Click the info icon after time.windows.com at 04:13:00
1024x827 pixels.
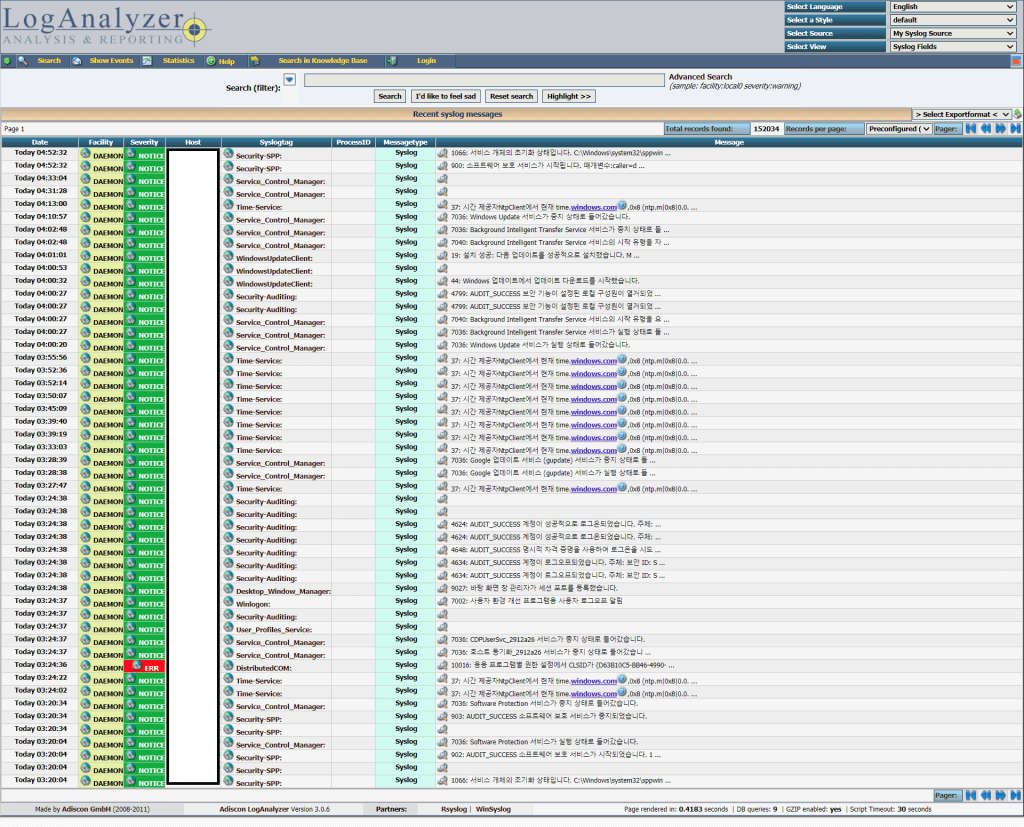[x=622, y=205]
